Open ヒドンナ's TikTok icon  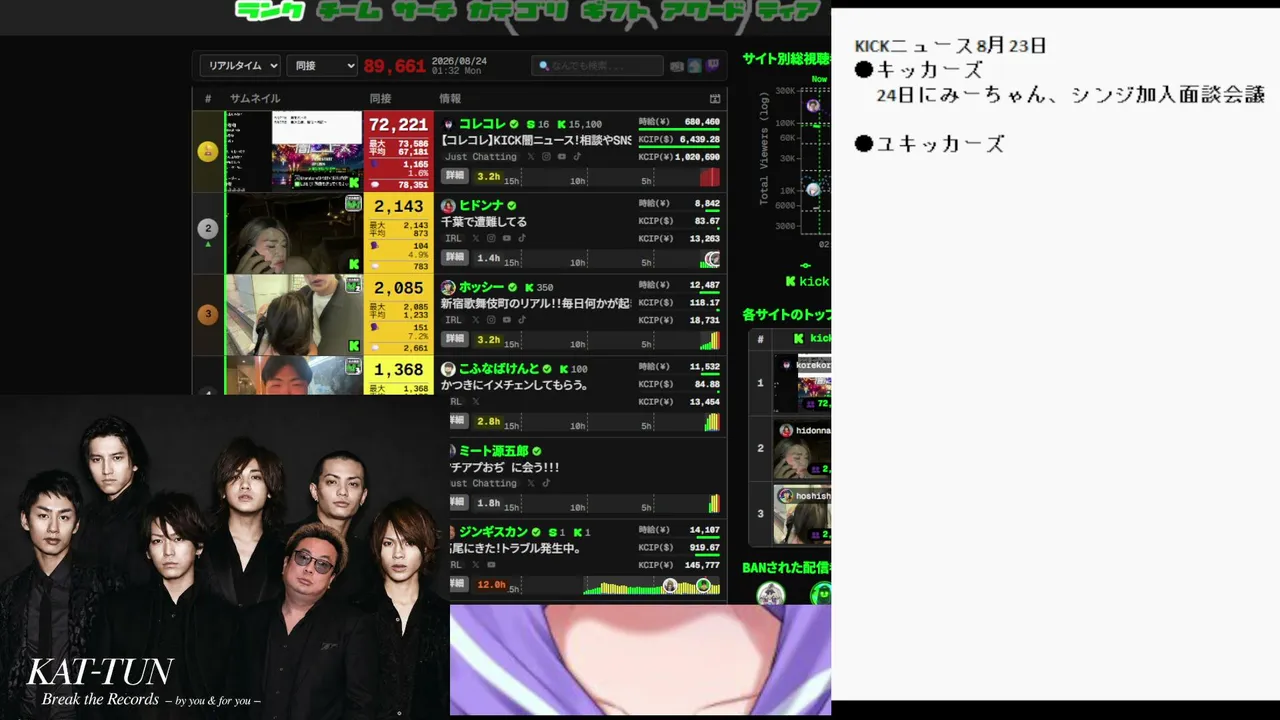click(x=522, y=239)
